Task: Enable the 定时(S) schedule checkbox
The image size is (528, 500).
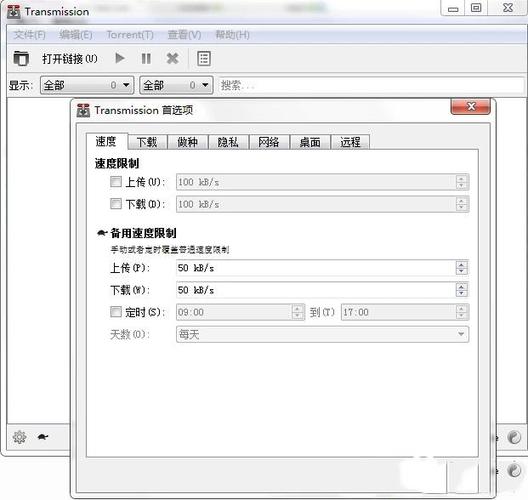Action: coord(116,312)
